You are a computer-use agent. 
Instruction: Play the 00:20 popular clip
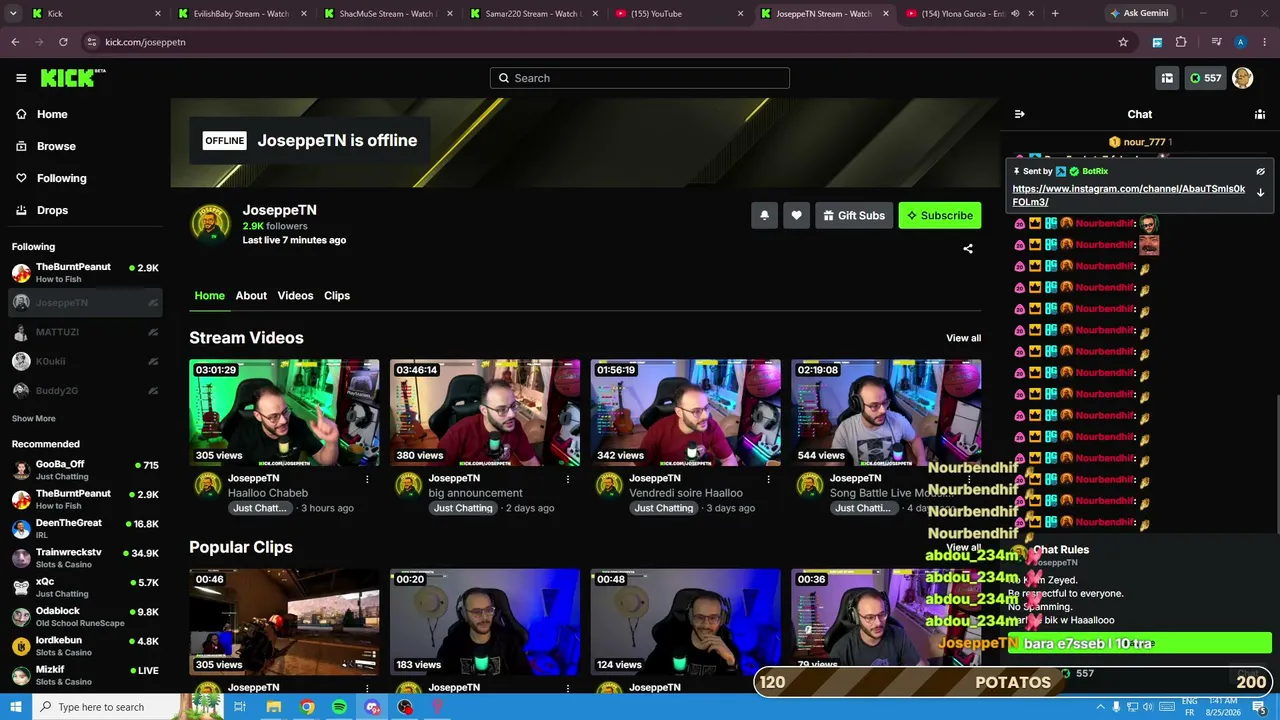click(485, 622)
